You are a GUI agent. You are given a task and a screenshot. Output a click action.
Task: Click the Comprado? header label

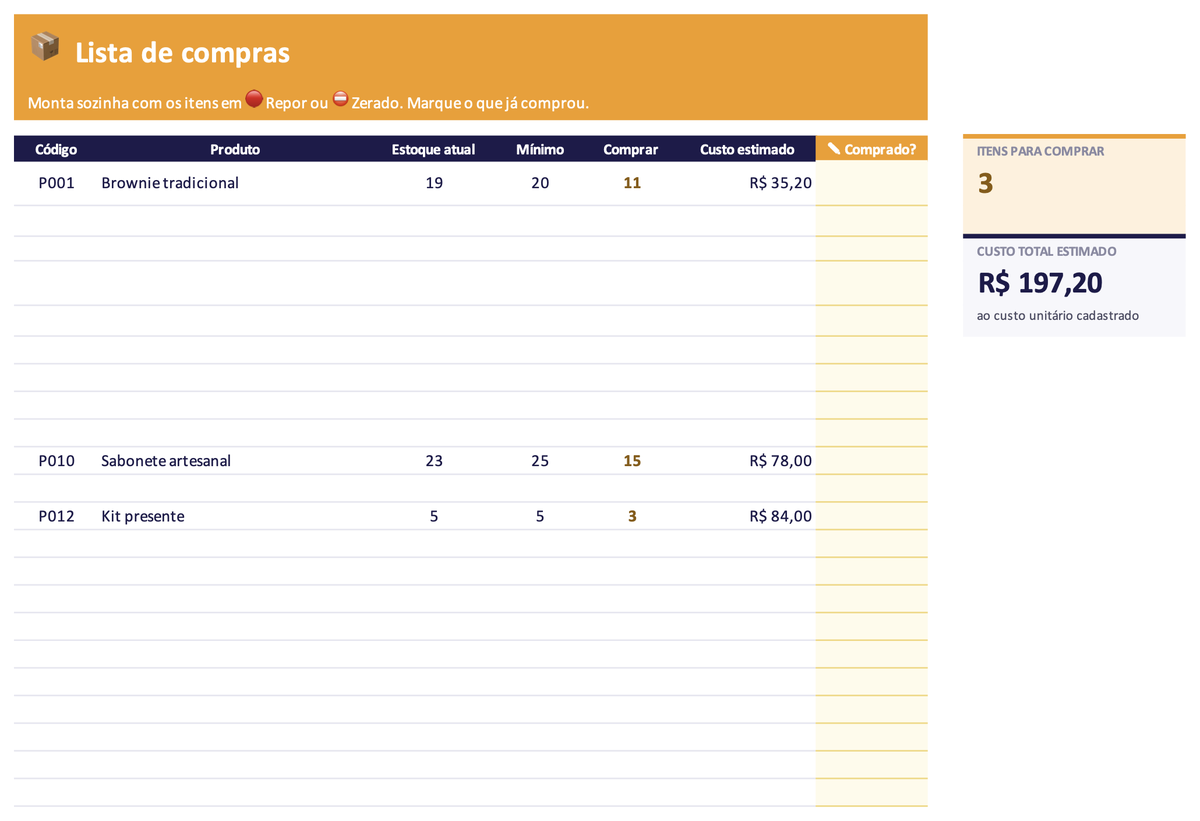pyautogui.click(x=880, y=149)
